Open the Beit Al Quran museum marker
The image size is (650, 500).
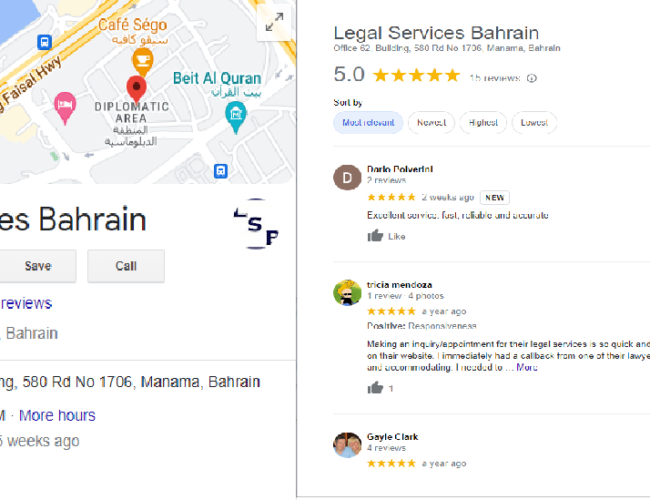[236, 117]
